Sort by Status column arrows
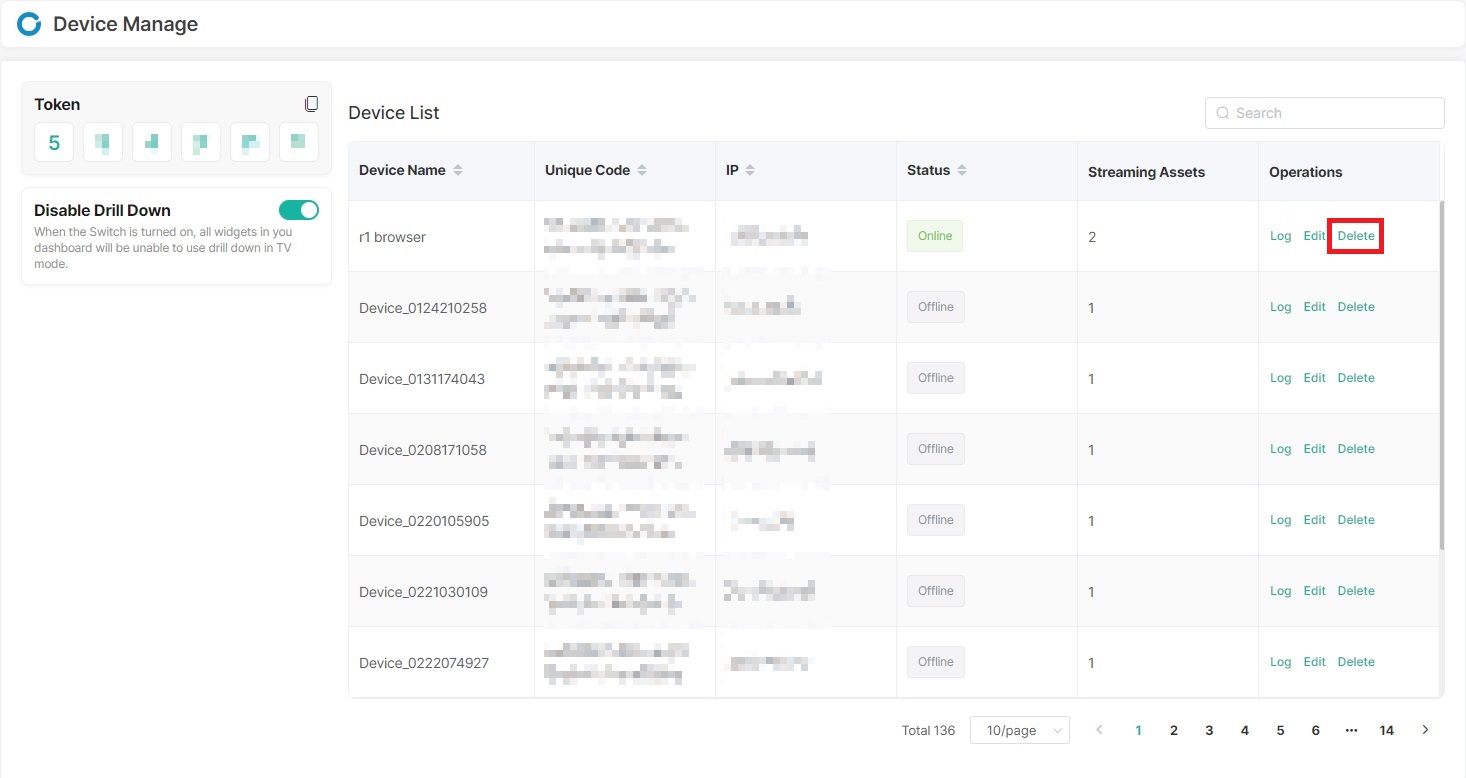The image size is (1466, 778). tap(962, 171)
